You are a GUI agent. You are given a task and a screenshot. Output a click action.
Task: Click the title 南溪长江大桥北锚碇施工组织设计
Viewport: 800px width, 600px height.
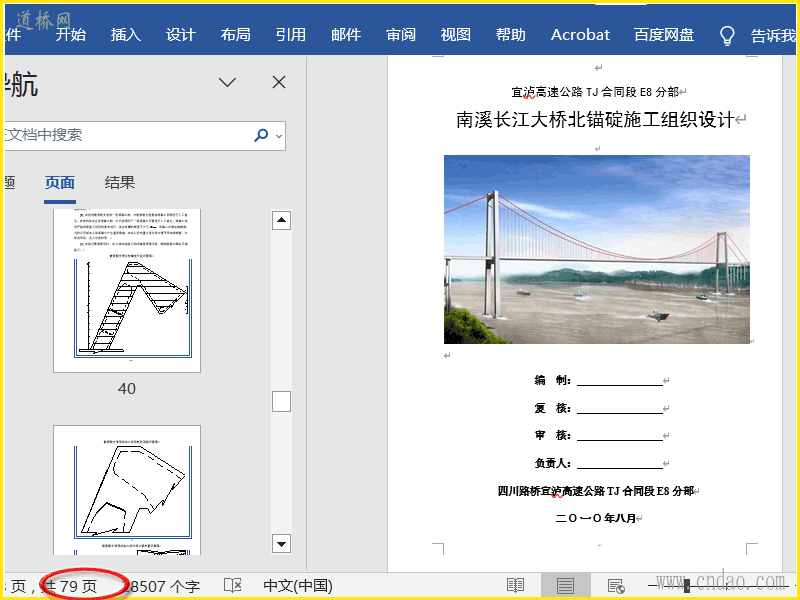tap(595, 120)
